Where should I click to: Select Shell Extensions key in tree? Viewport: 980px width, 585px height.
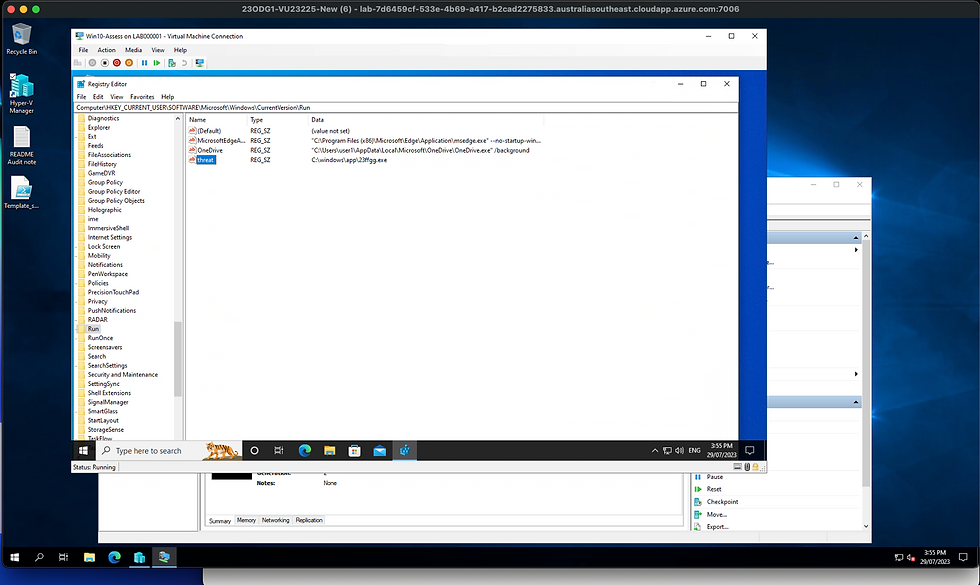coord(109,393)
